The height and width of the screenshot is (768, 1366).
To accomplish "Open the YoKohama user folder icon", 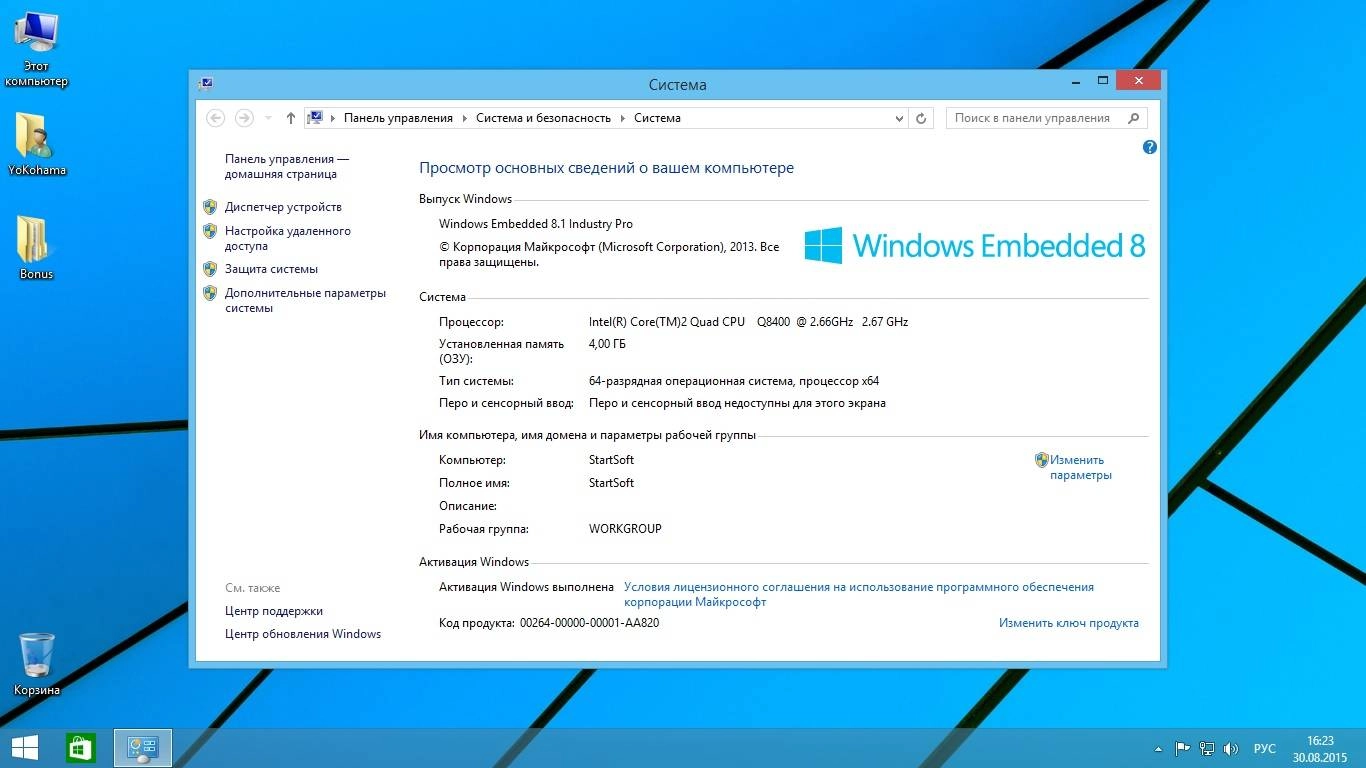I will tap(36, 143).
